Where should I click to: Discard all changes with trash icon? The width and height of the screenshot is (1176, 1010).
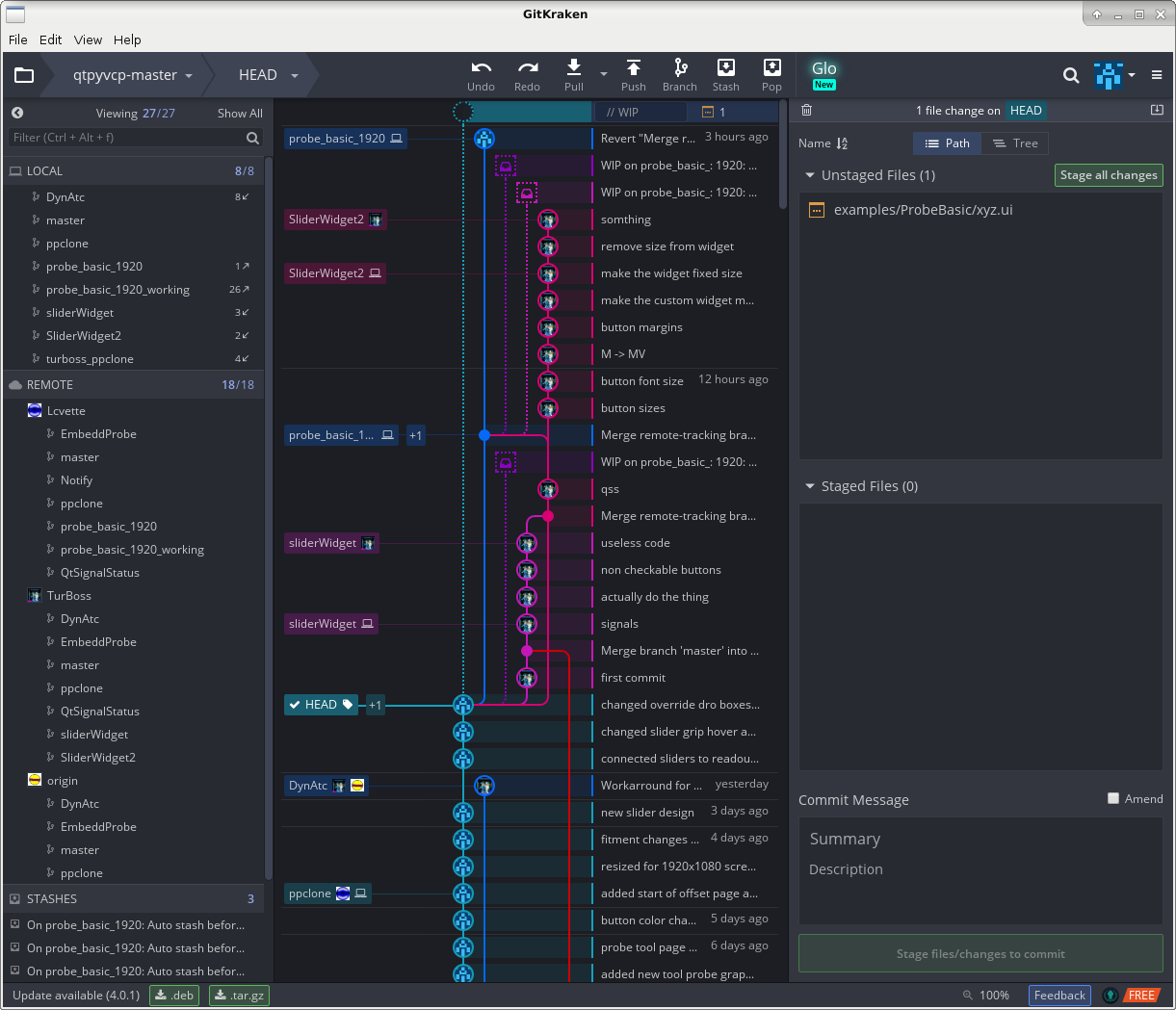point(807,111)
